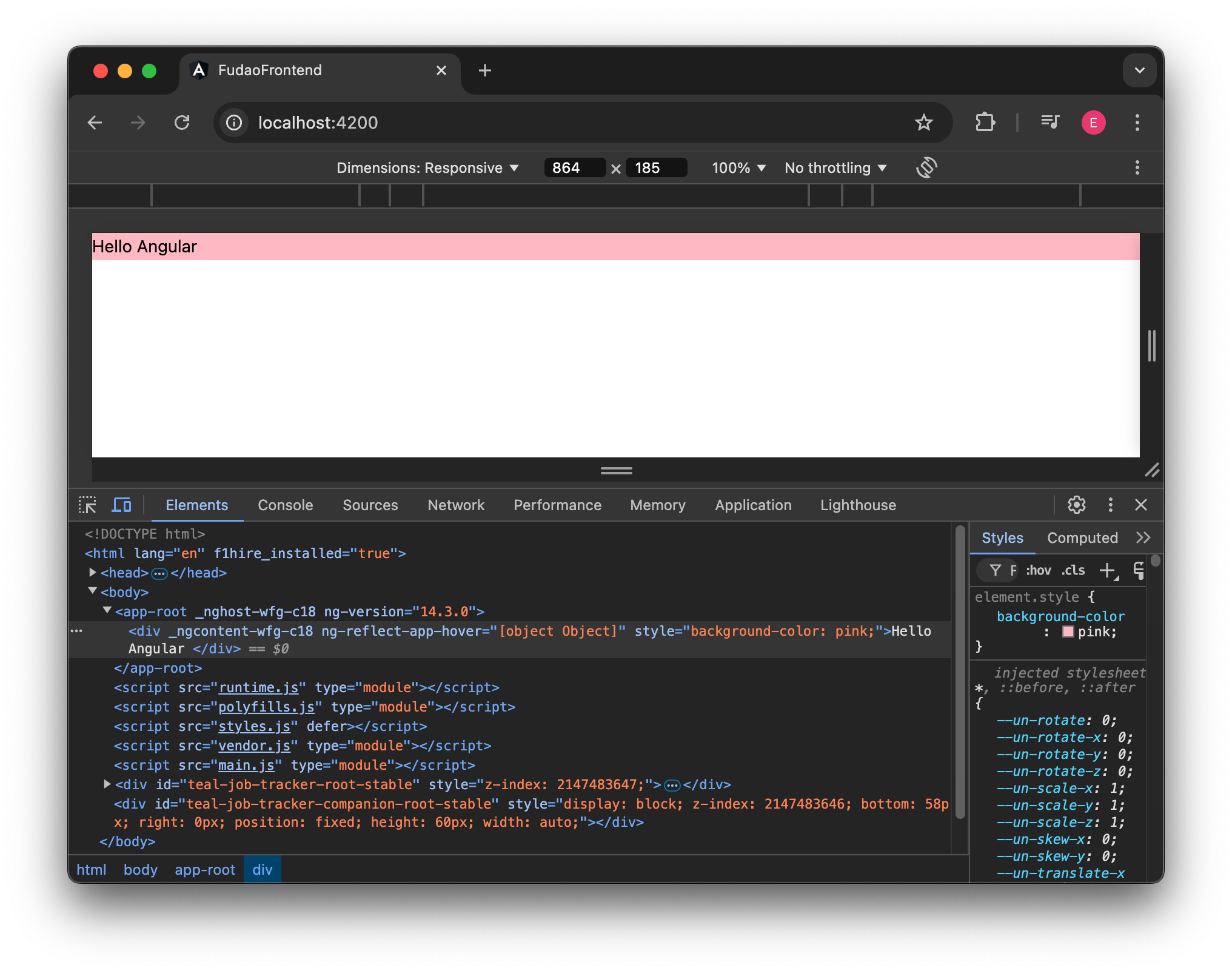Image resolution: width=1232 pixels, height=973 pixels.
Task: Open the No throttling dropdown
Action: (835, 168)
